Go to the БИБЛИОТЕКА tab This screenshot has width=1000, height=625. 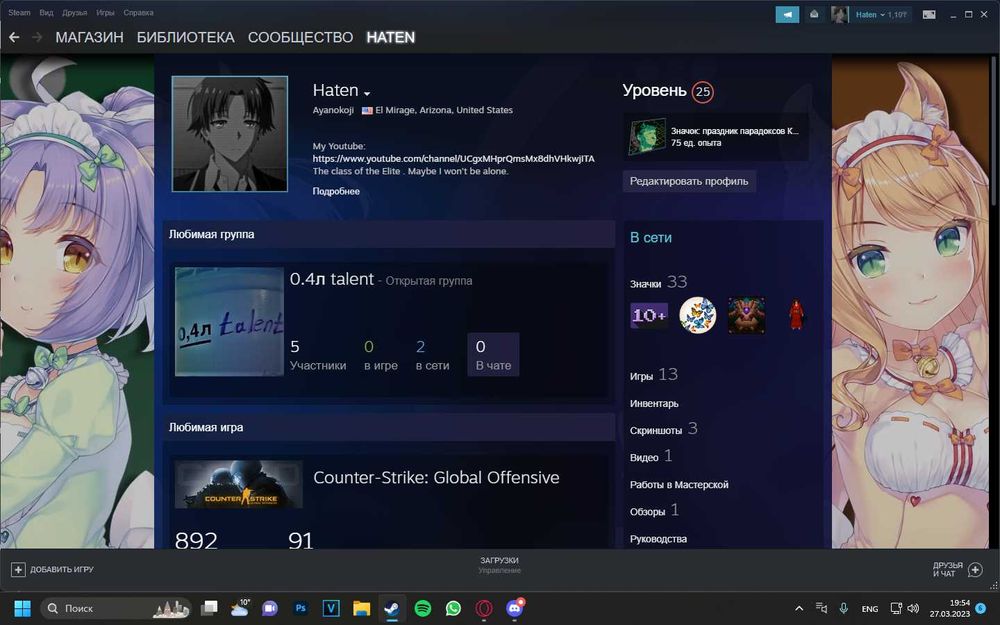click(186, 38)
